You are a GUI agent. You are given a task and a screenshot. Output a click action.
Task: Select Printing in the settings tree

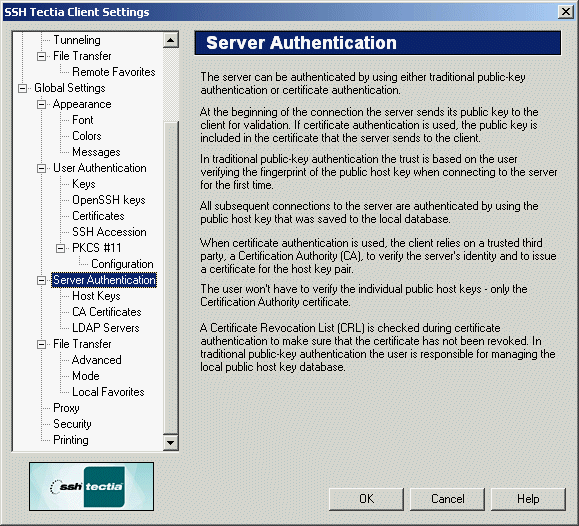pos(71,440)
